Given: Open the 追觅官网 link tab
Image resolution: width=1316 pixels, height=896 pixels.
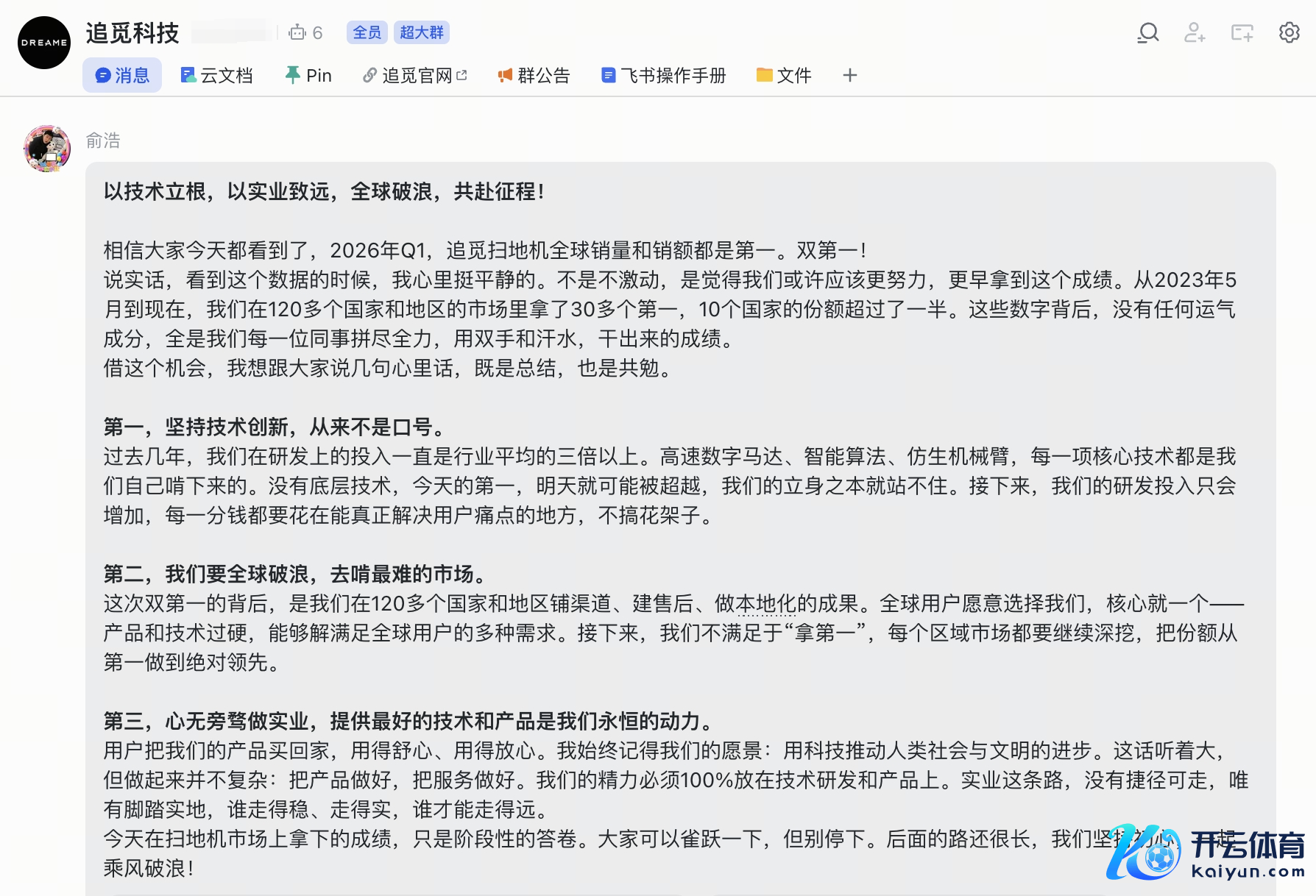Looking at the screenshot, I should click(x=415, y=75).
